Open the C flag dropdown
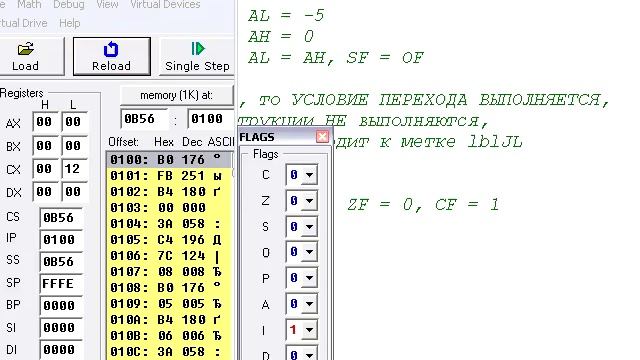The width and height of the screenshot is (640, 360). (x=309, y=175)
